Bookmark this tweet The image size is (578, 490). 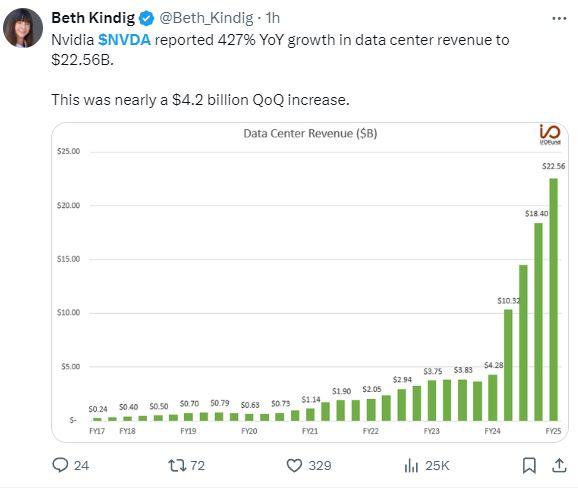pos(529,465)
